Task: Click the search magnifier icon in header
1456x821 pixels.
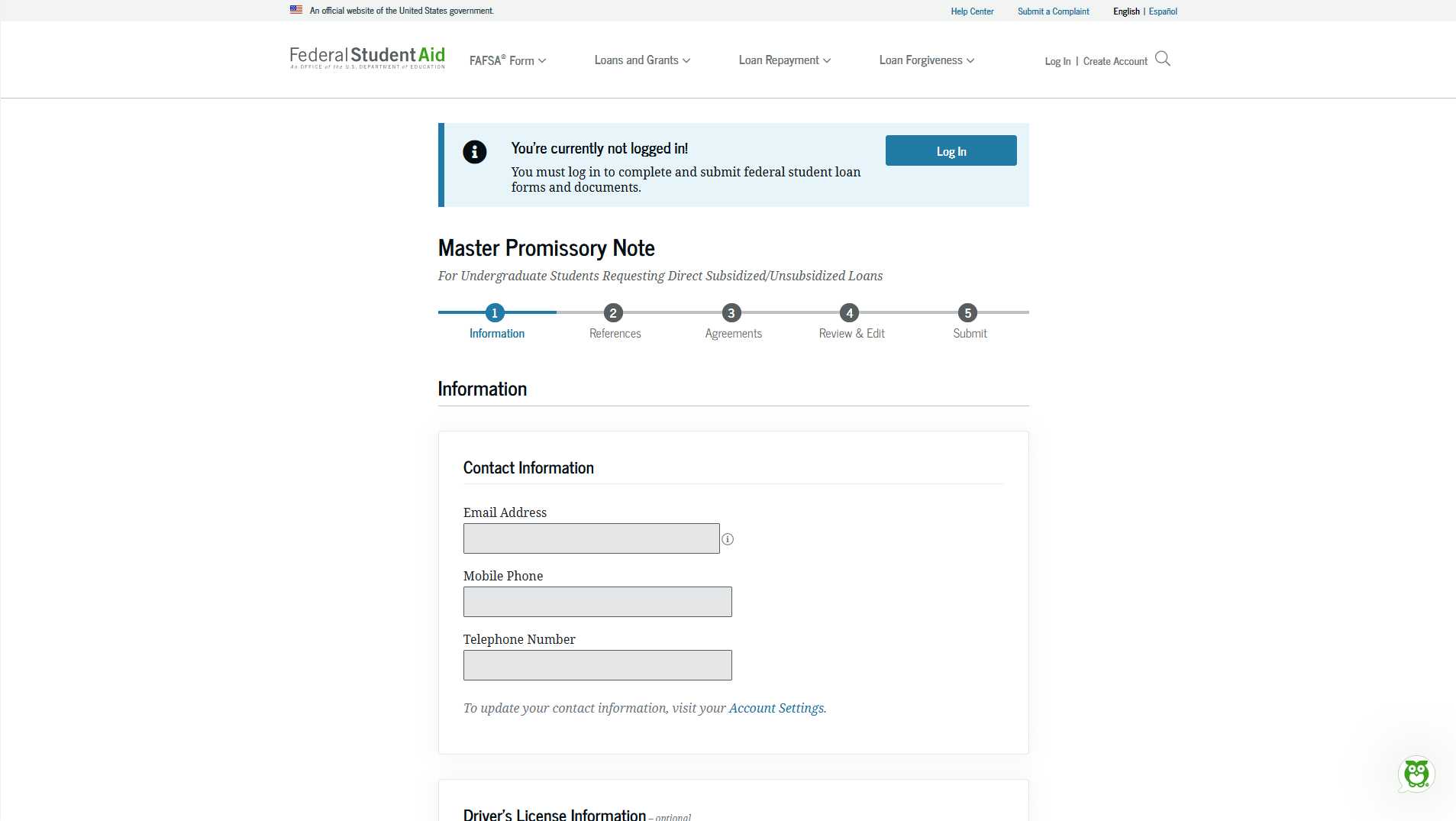Action: 1162,59
